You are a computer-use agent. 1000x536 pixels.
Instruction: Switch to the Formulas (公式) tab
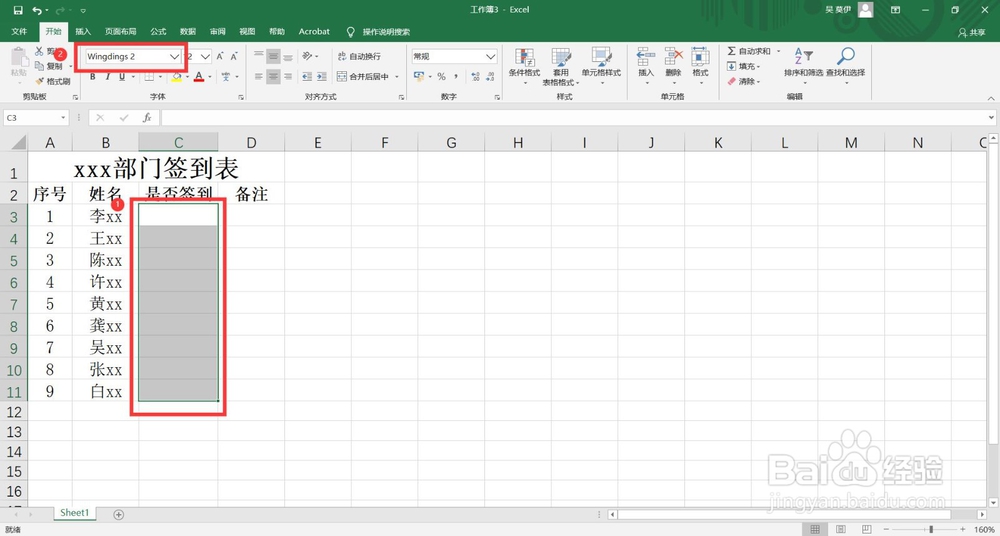pyautogui.click(x=158, y=31)
